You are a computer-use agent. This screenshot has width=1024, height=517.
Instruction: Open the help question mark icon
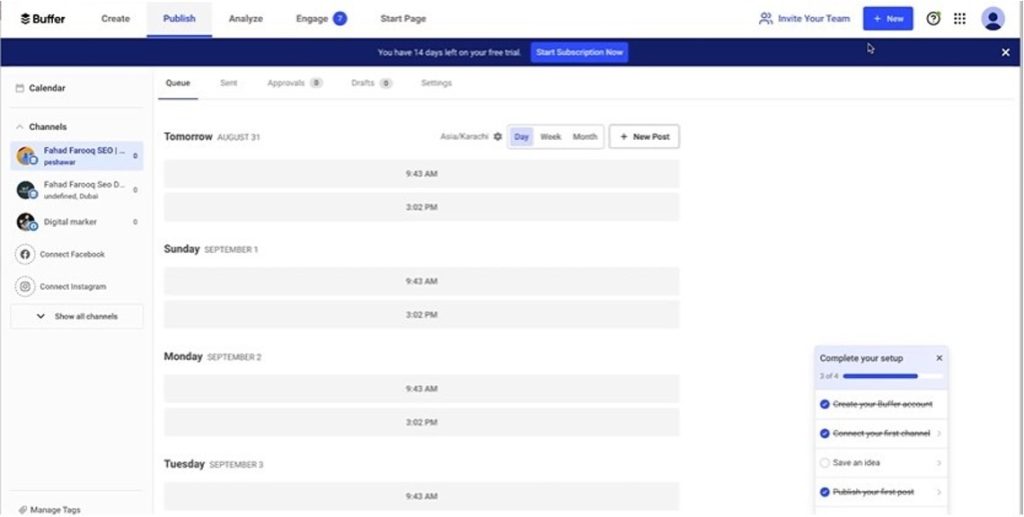pos(933,19)
